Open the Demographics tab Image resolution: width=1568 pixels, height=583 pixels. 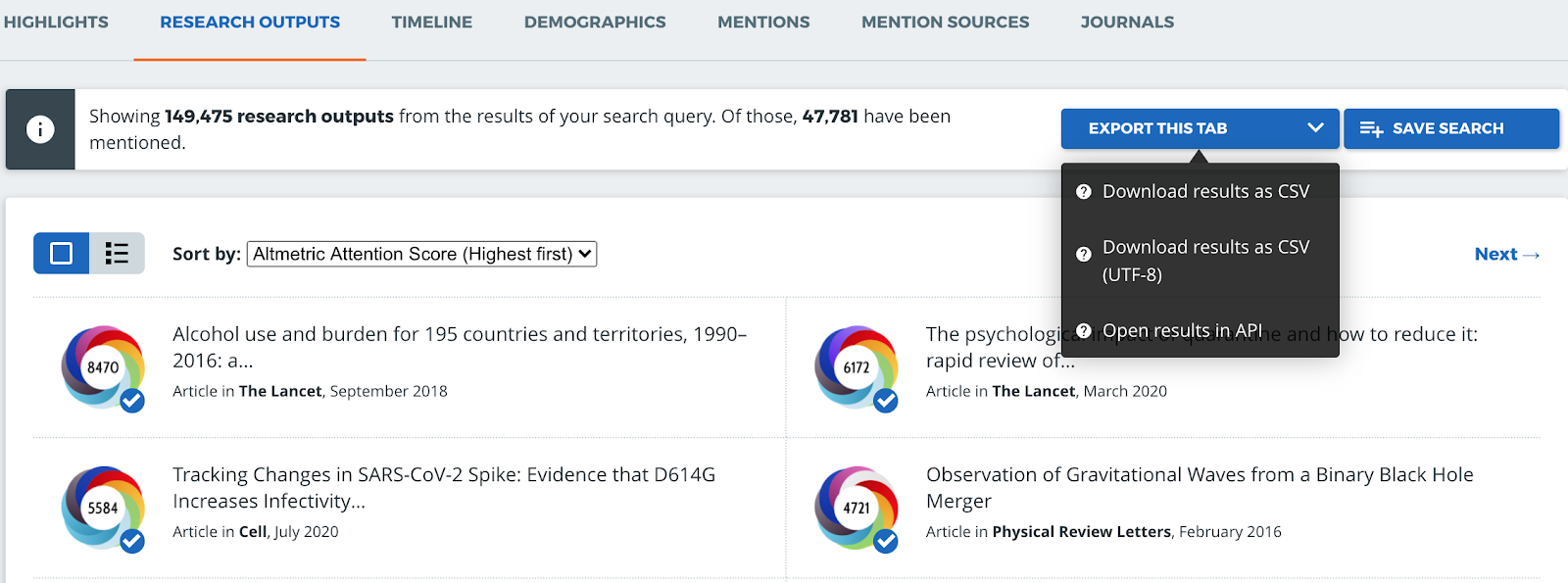[x=595, y=23]
